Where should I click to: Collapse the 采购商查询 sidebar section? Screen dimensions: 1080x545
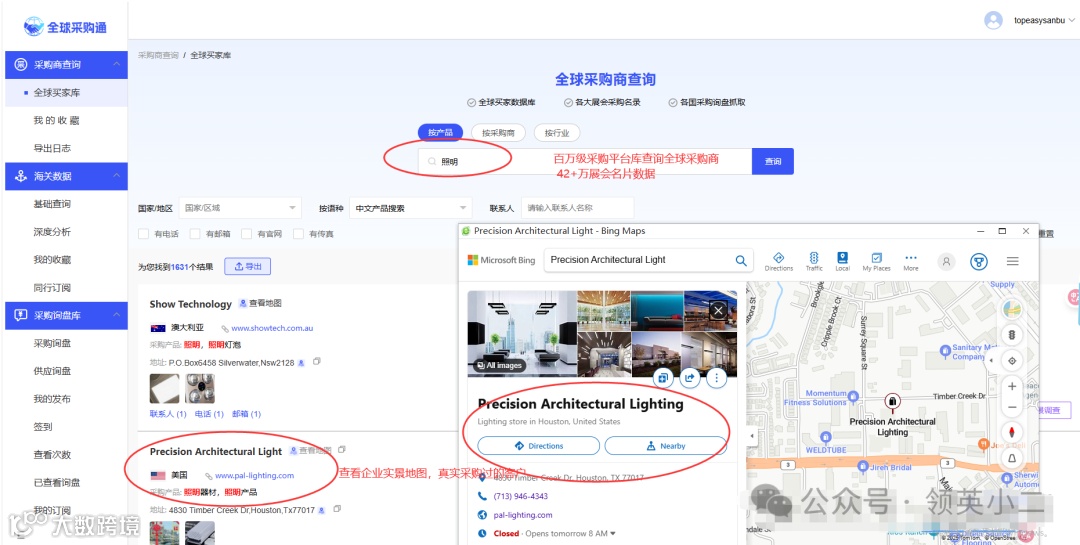click(x=116, y=64)
